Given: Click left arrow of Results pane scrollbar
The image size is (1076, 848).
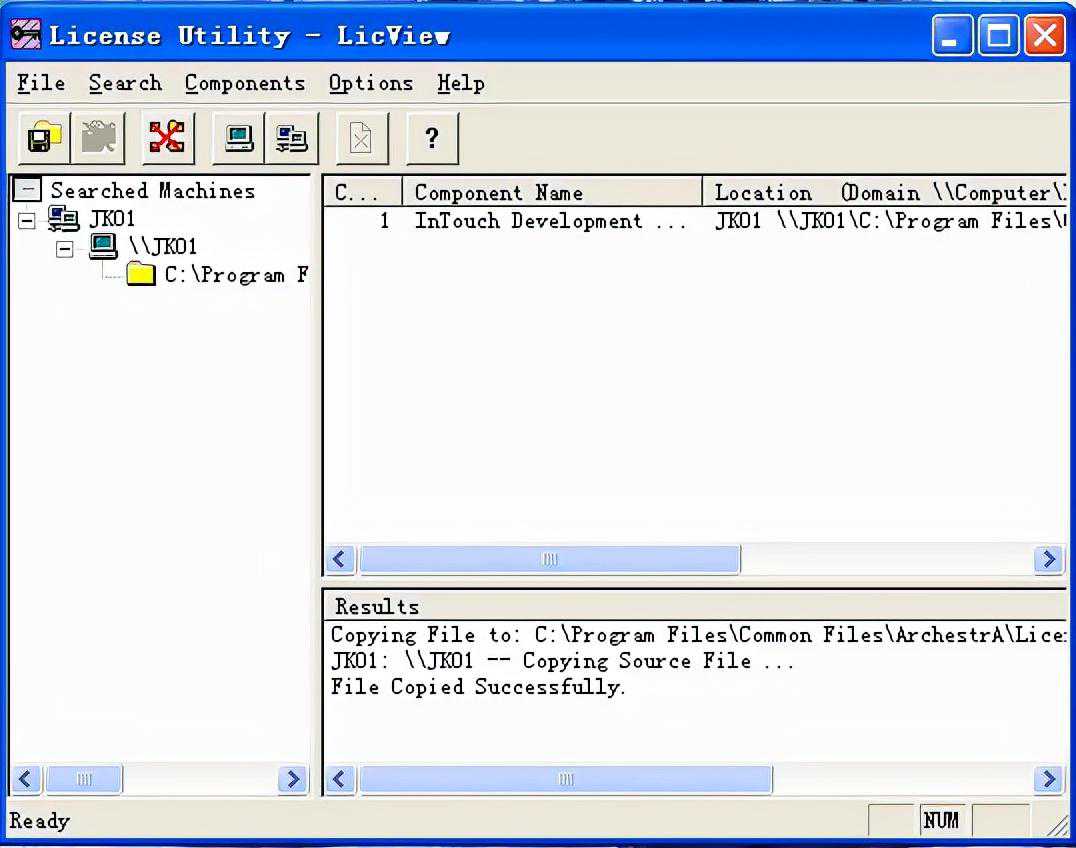Looking at the screenshot, I should (340, 779).
